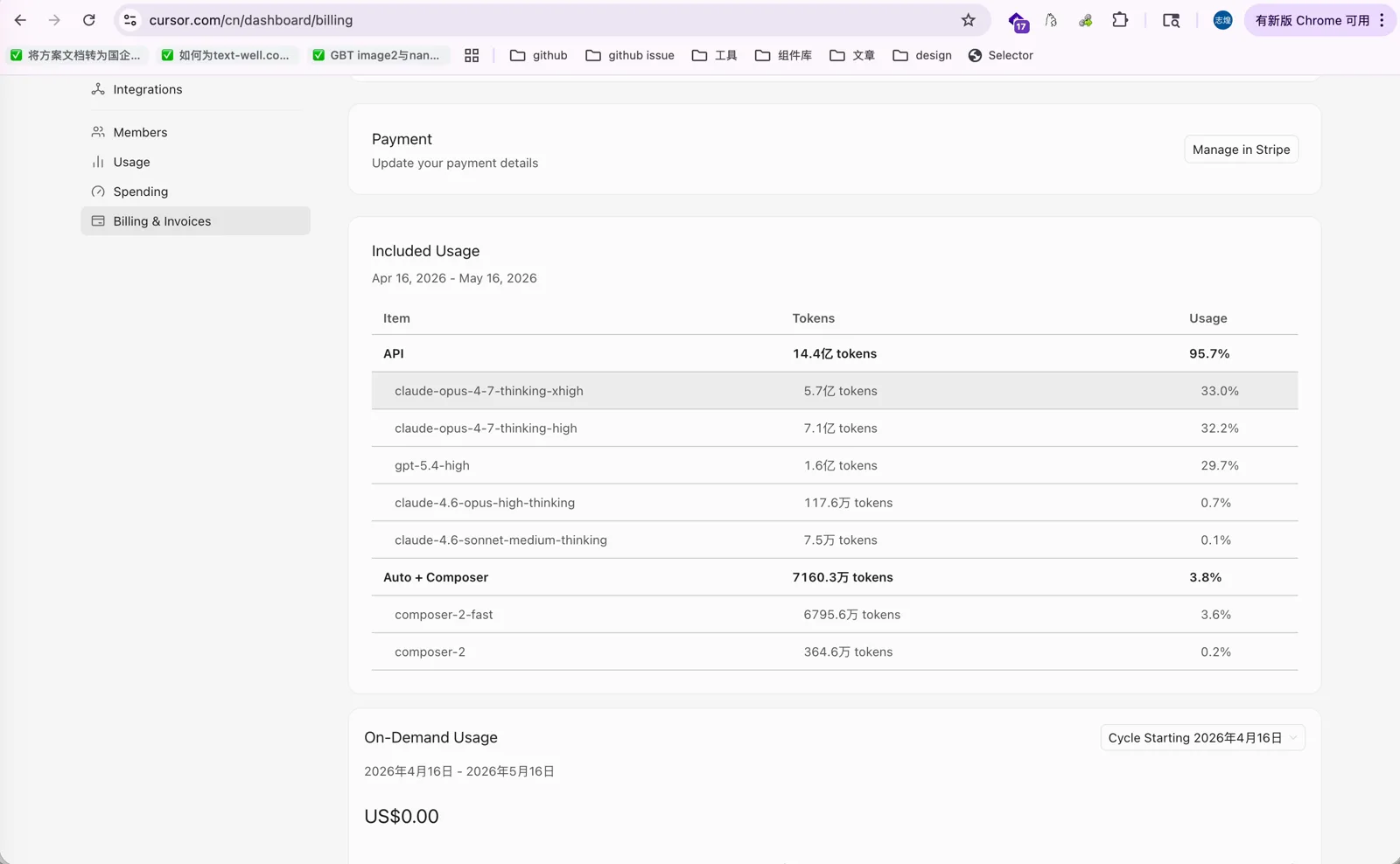
Task: Click the Auto + Composer group label
Action: click(x=436, y=577)
